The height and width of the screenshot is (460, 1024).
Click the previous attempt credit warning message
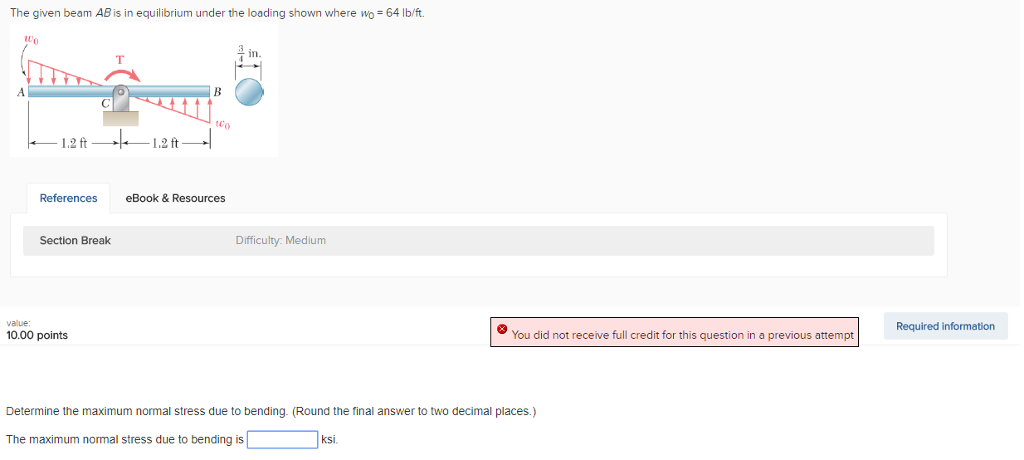coord(682,335)
